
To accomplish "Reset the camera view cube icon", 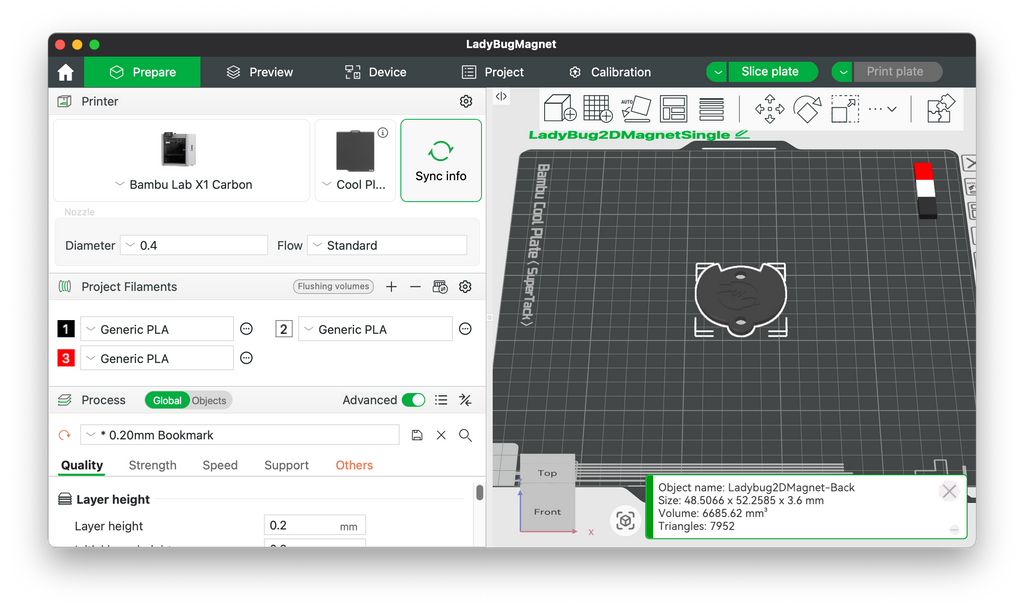I will (626, 521).
